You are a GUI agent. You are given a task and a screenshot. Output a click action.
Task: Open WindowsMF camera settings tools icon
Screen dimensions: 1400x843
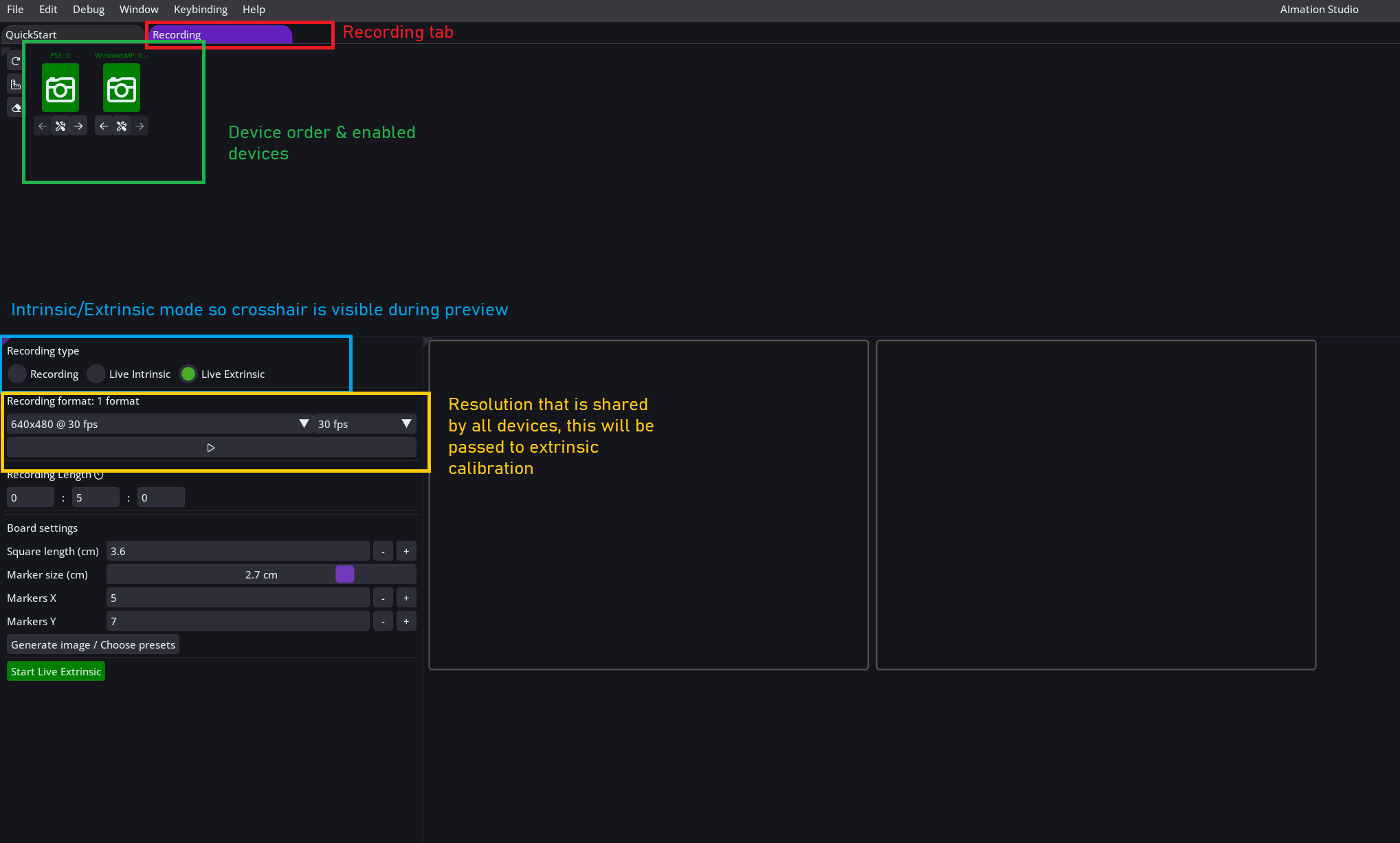[122, 126]
